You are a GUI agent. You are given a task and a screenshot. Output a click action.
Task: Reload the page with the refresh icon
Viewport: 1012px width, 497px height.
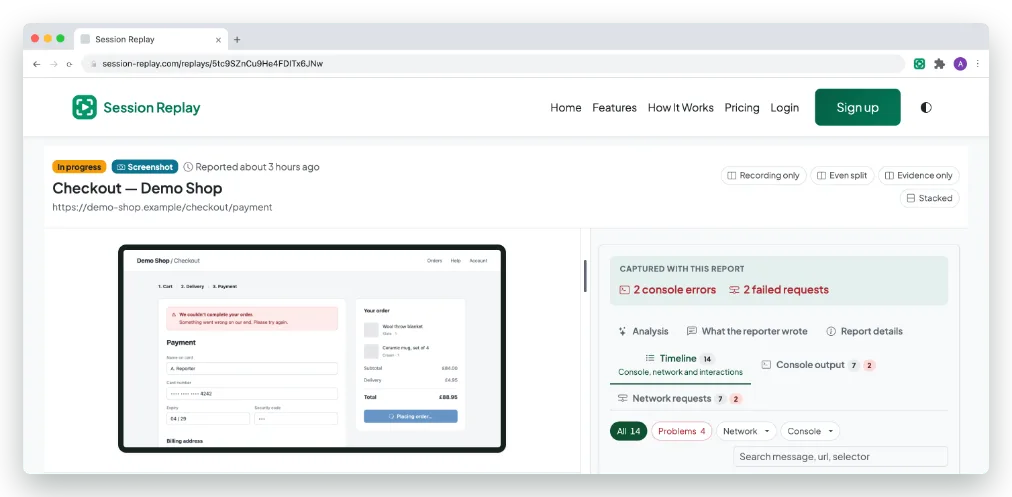click(x=70, y=64)
